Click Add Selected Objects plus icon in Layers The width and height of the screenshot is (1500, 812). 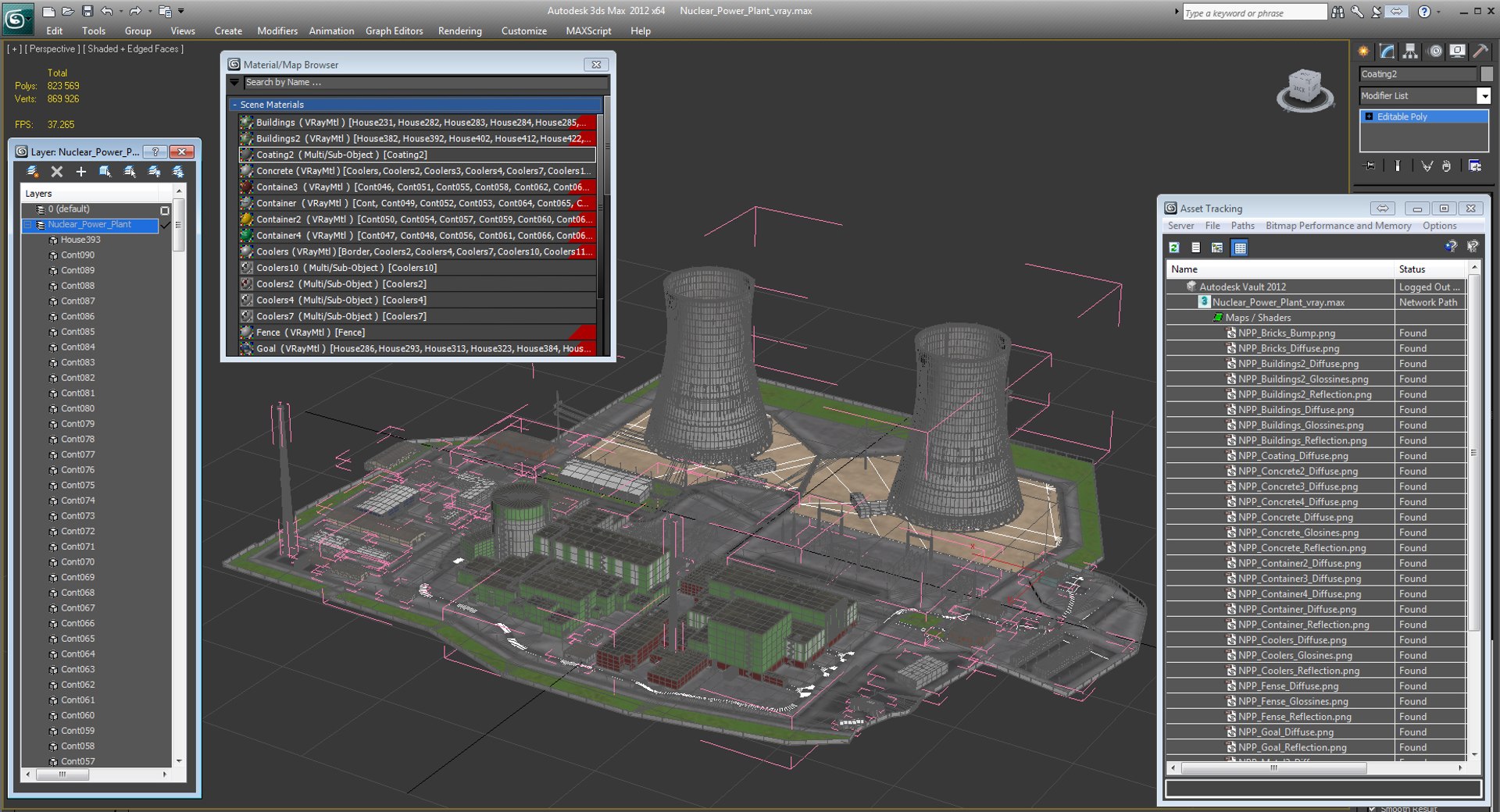click(x=80, y=172)
